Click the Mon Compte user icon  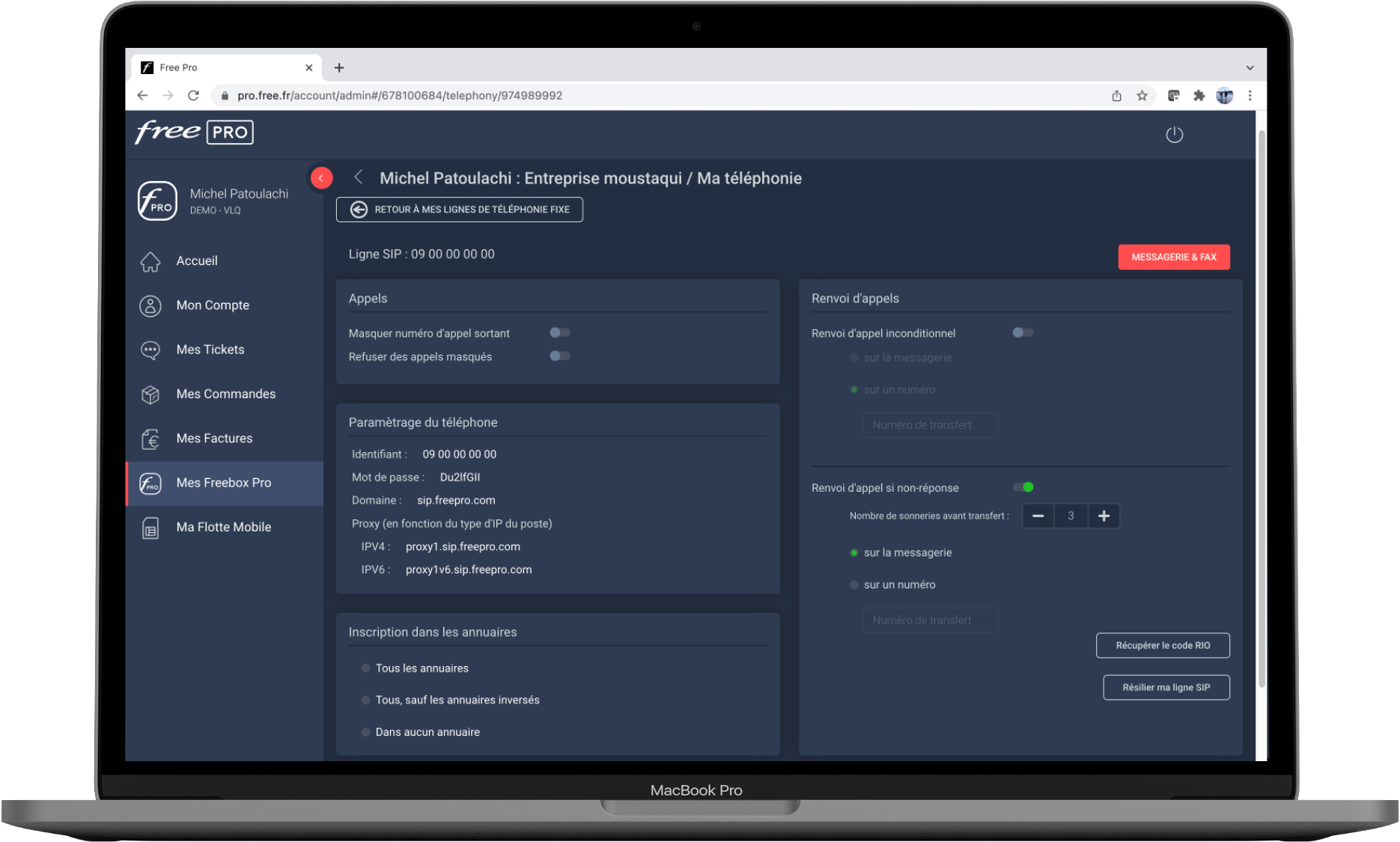pos(150,305)
